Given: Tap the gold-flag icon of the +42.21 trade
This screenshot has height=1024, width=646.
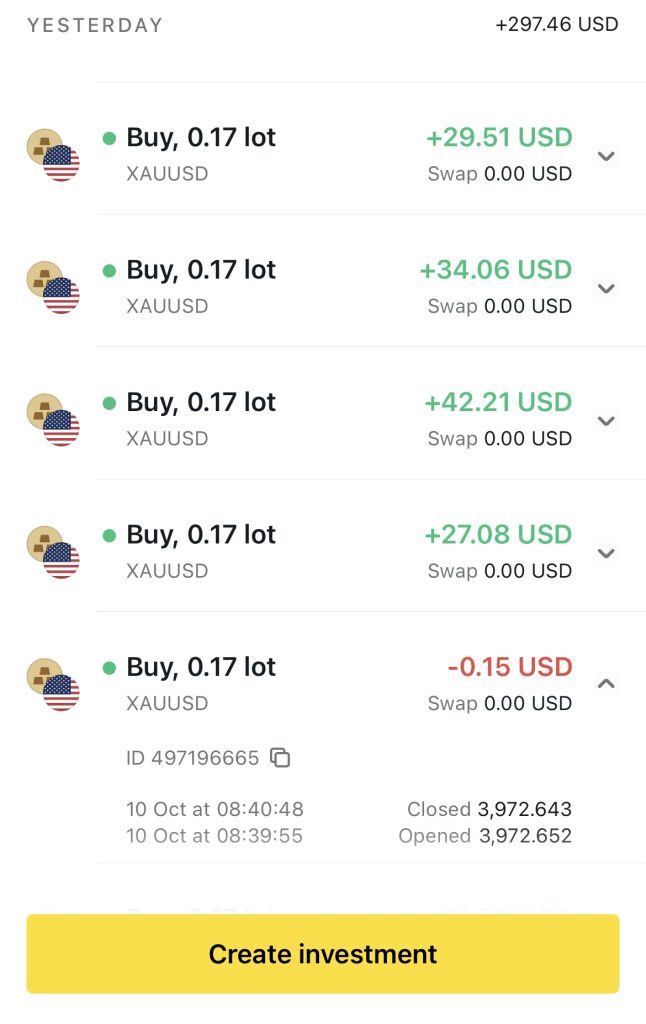Looking at the screenshot, I should (53, 420).
